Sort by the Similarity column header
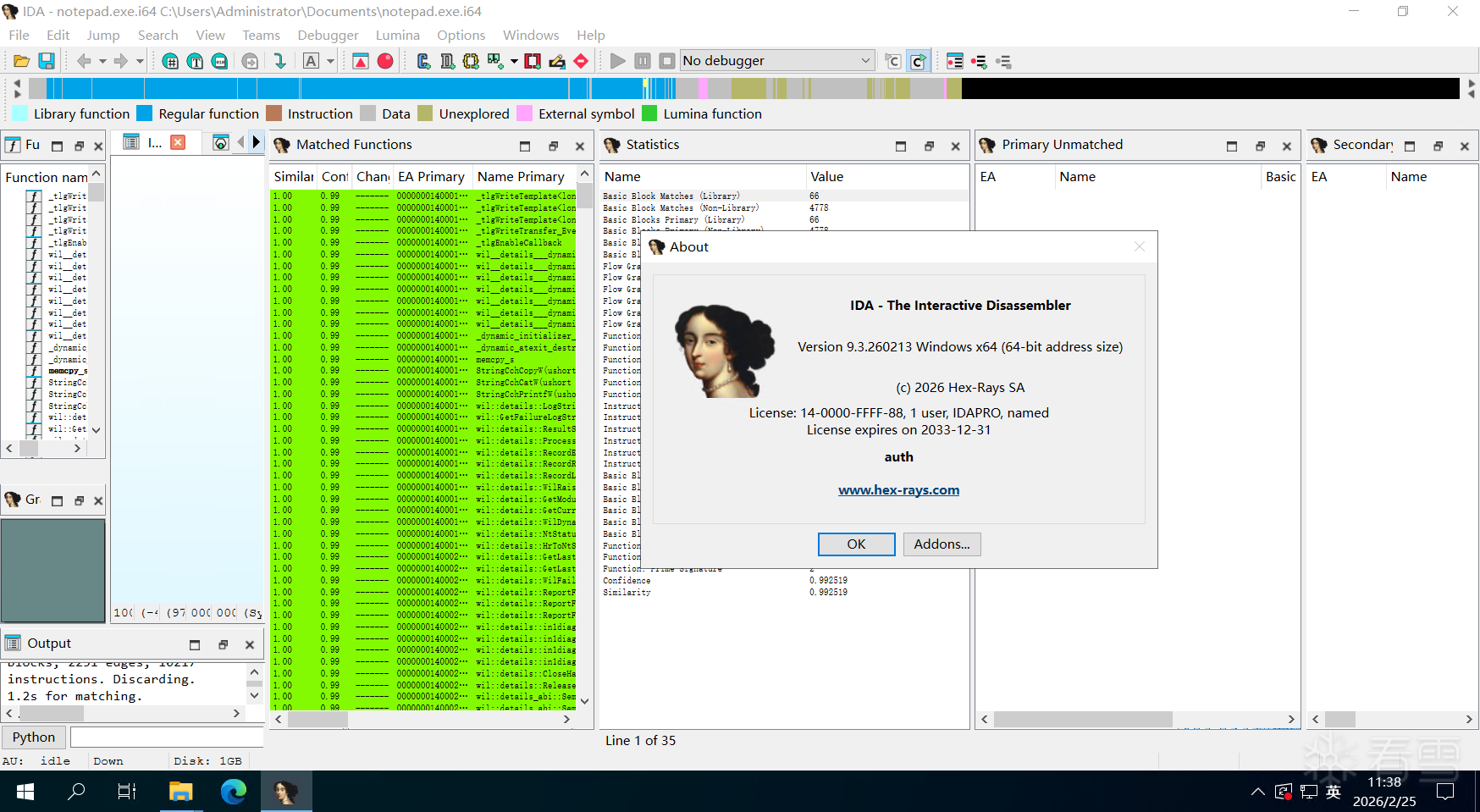The height and width of the screenshot is (812, 1480). tap(294, 176)
